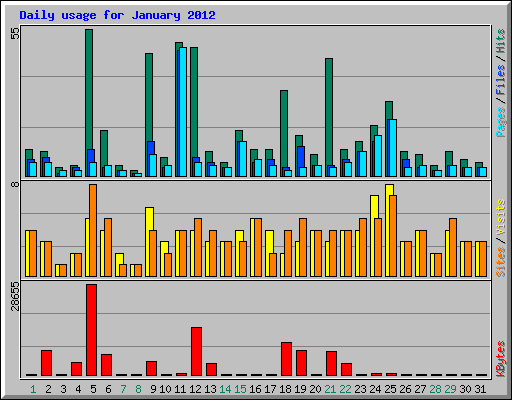The width and height of the screenshot is (512, 400).
Task: Click the day 11 label on the x-axis
Action: 180,389
